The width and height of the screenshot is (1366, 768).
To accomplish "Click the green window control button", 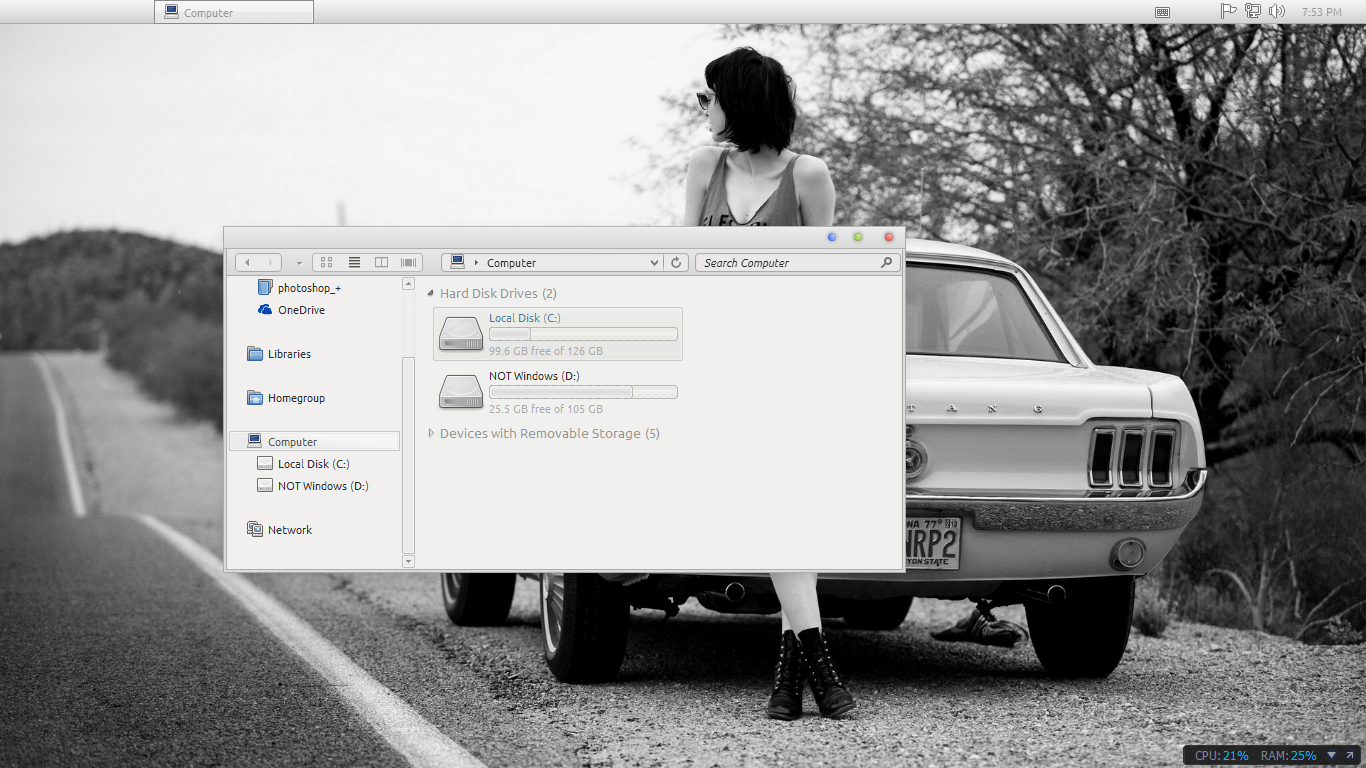I will 858,237.
